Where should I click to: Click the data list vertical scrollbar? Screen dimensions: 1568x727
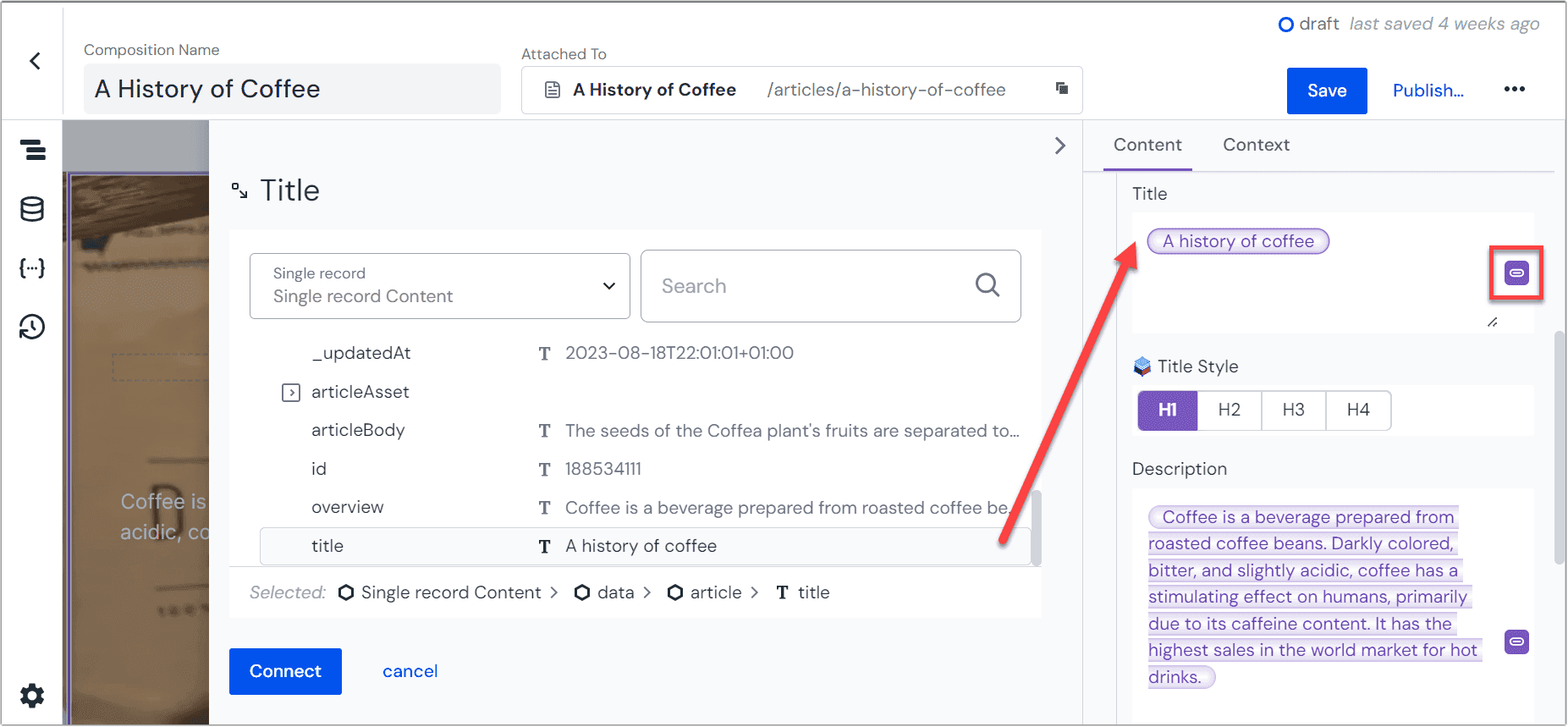tap(1036, 527)
